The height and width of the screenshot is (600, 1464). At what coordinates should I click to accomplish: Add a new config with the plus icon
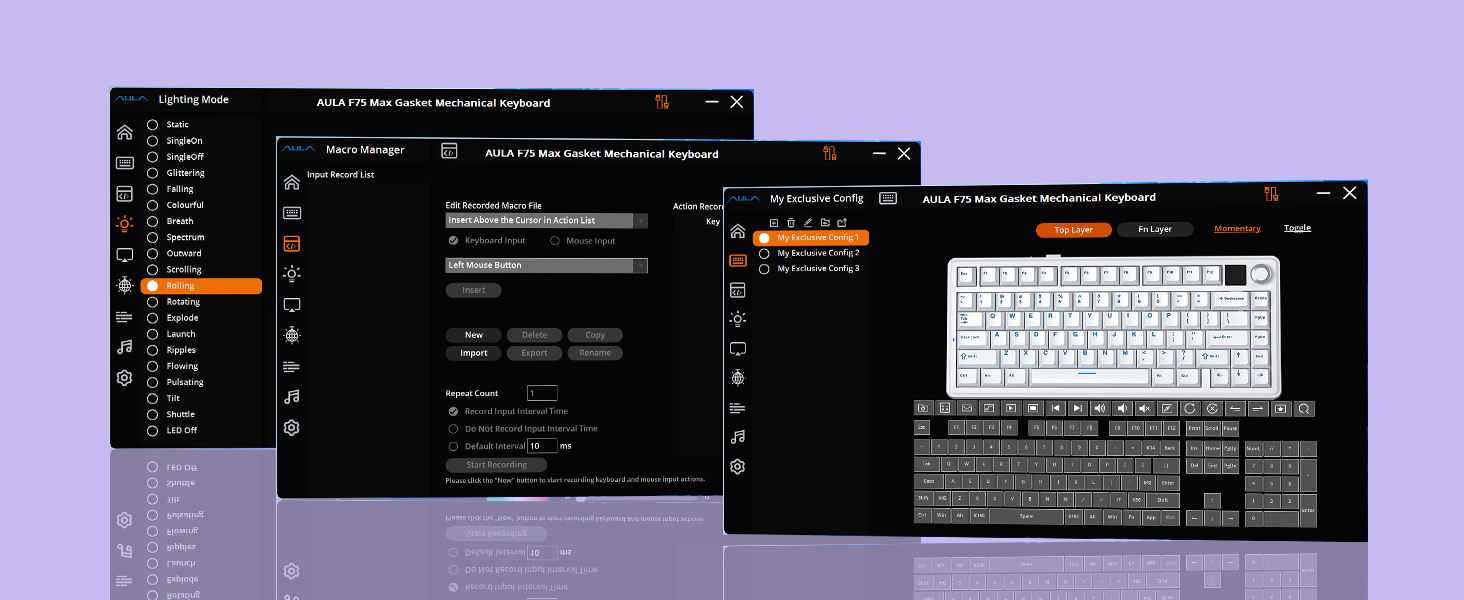774,223
